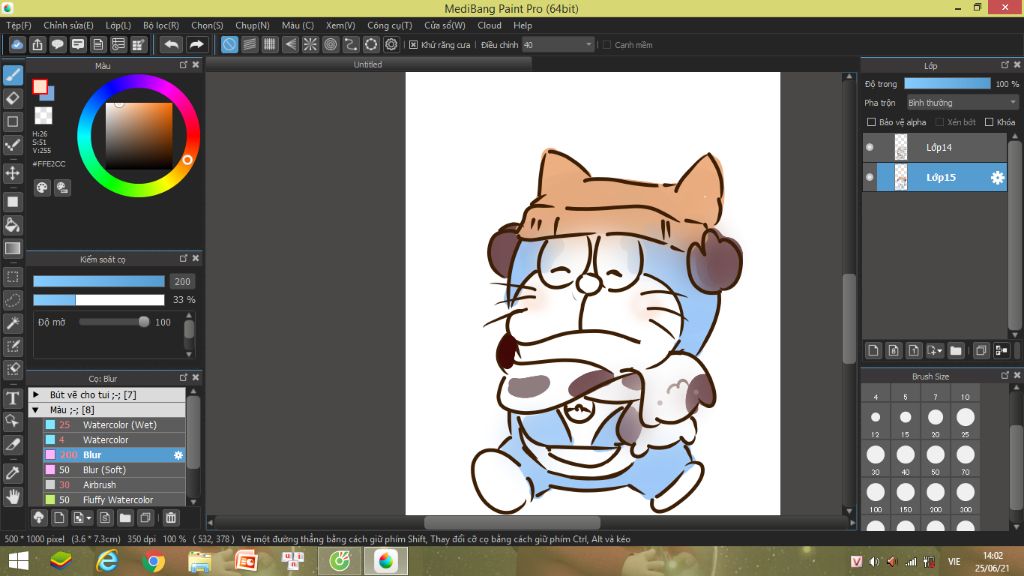
Task: Open the Lớp(L) menu
Action: [x=118, y=25]
